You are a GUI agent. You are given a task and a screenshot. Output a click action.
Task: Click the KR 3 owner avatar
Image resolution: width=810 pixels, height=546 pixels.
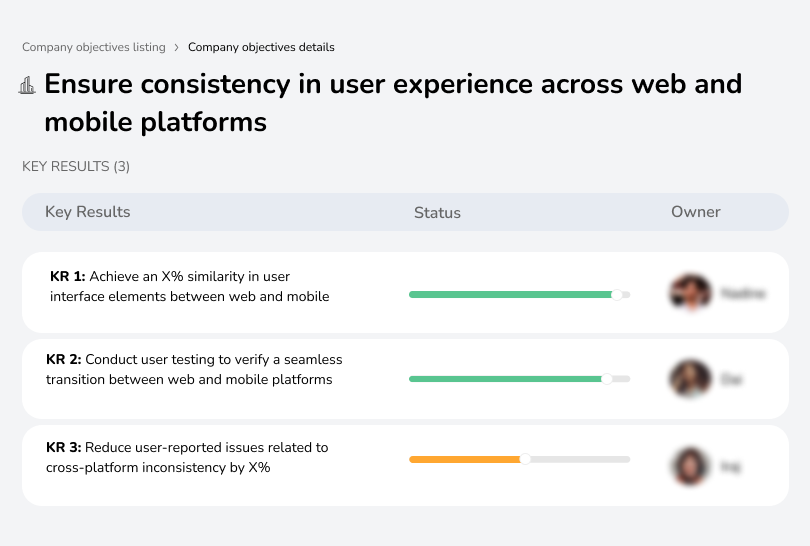coord(690,466)
